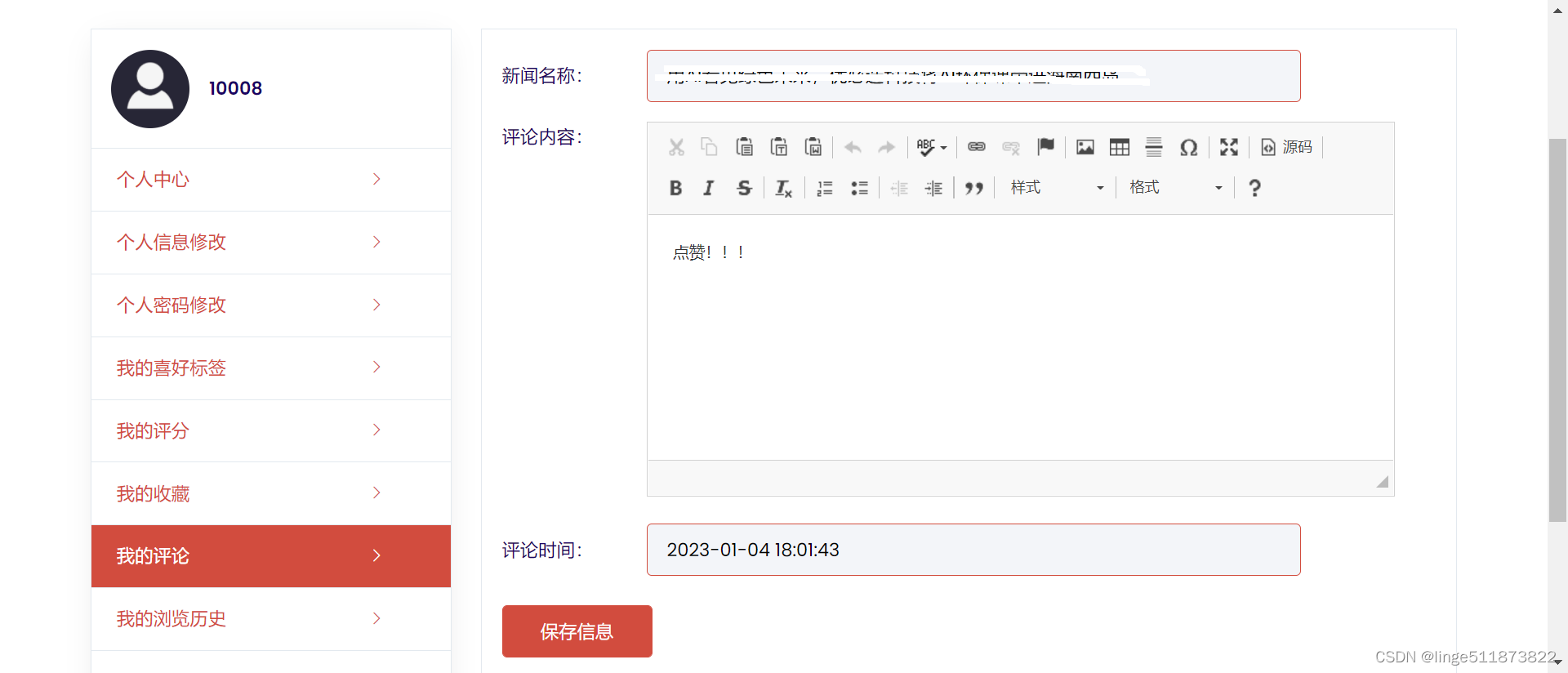Screen dimensions: 1568x673
Task: Insert a numbered list
Action: click(x=825, y=188)
